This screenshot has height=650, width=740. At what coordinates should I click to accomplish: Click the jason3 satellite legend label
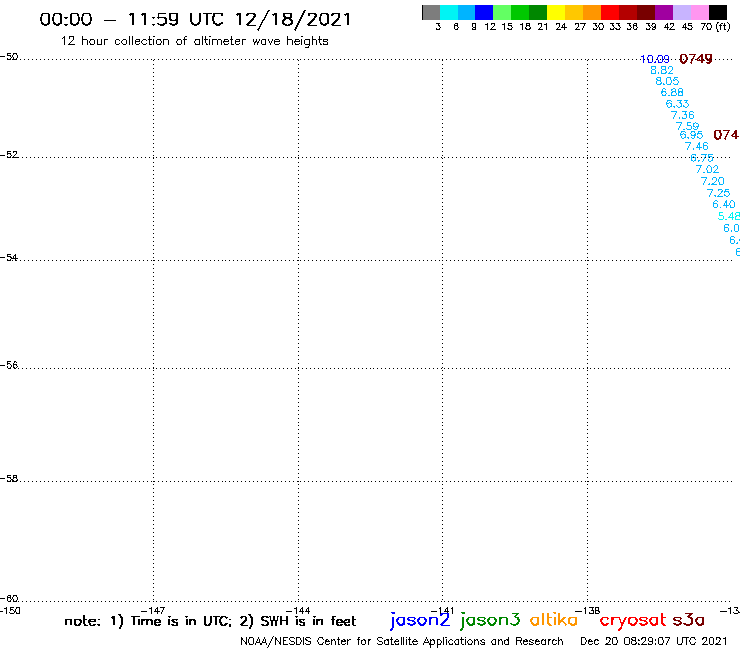[x=490, y=620]
